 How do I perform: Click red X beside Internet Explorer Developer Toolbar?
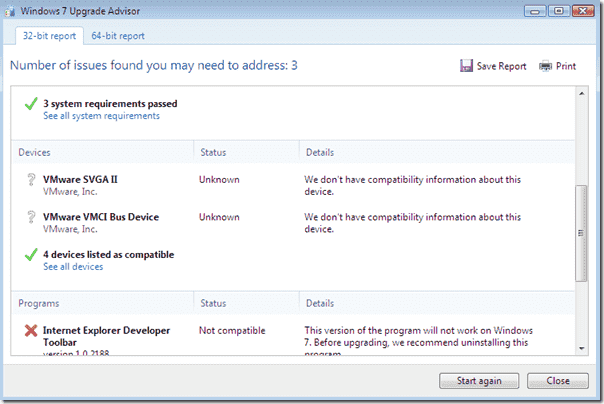click(31, 330)
